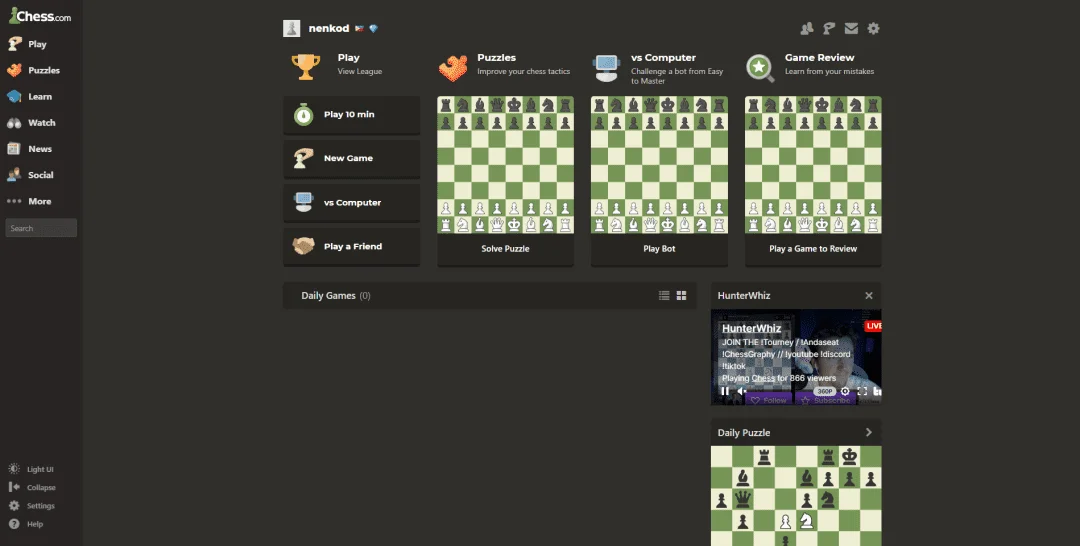Open the header settings gear
The height and width of the screenshot is (546, 1080).
pyautogui.click(x=873, y=28)
